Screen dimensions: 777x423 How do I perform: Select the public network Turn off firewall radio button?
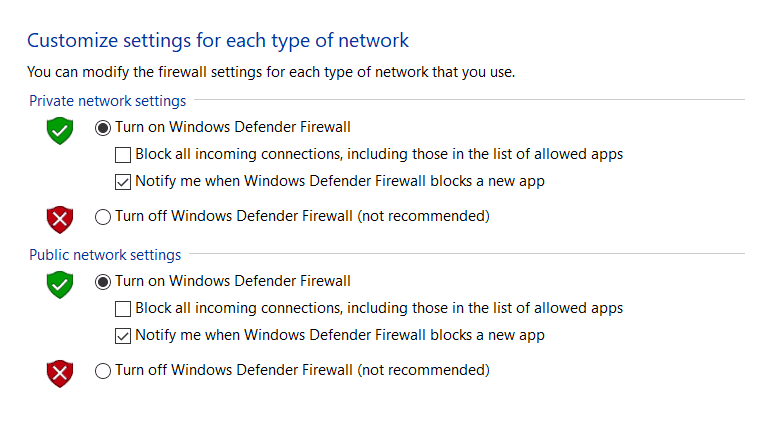[x=103, y=371]
